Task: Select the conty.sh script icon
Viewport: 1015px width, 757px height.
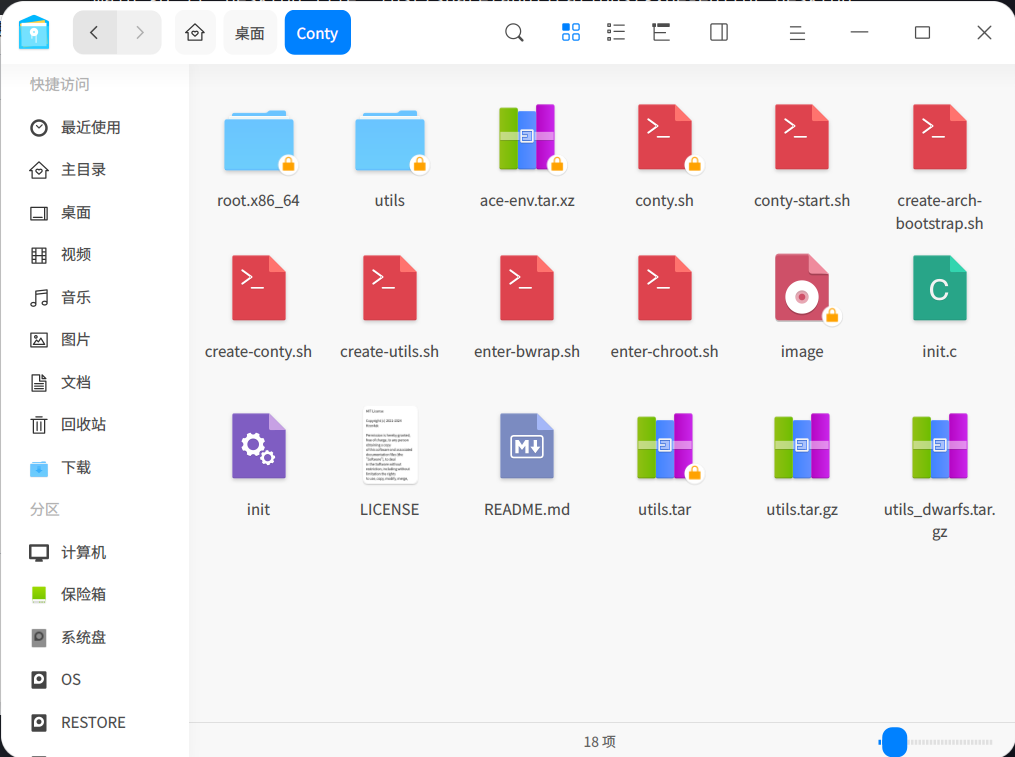Action: 665,137
